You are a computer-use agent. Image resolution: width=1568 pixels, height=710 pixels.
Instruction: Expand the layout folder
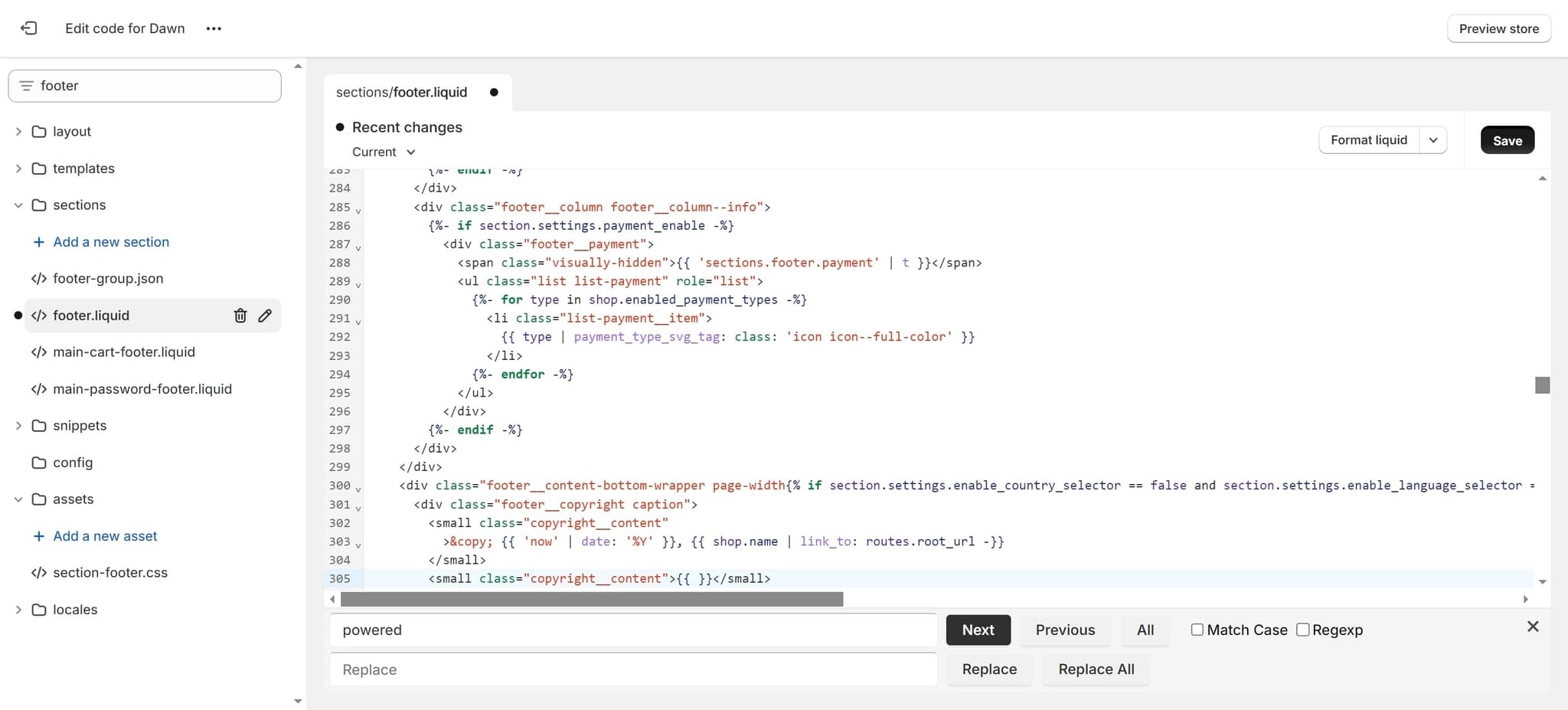coord(18,132)
